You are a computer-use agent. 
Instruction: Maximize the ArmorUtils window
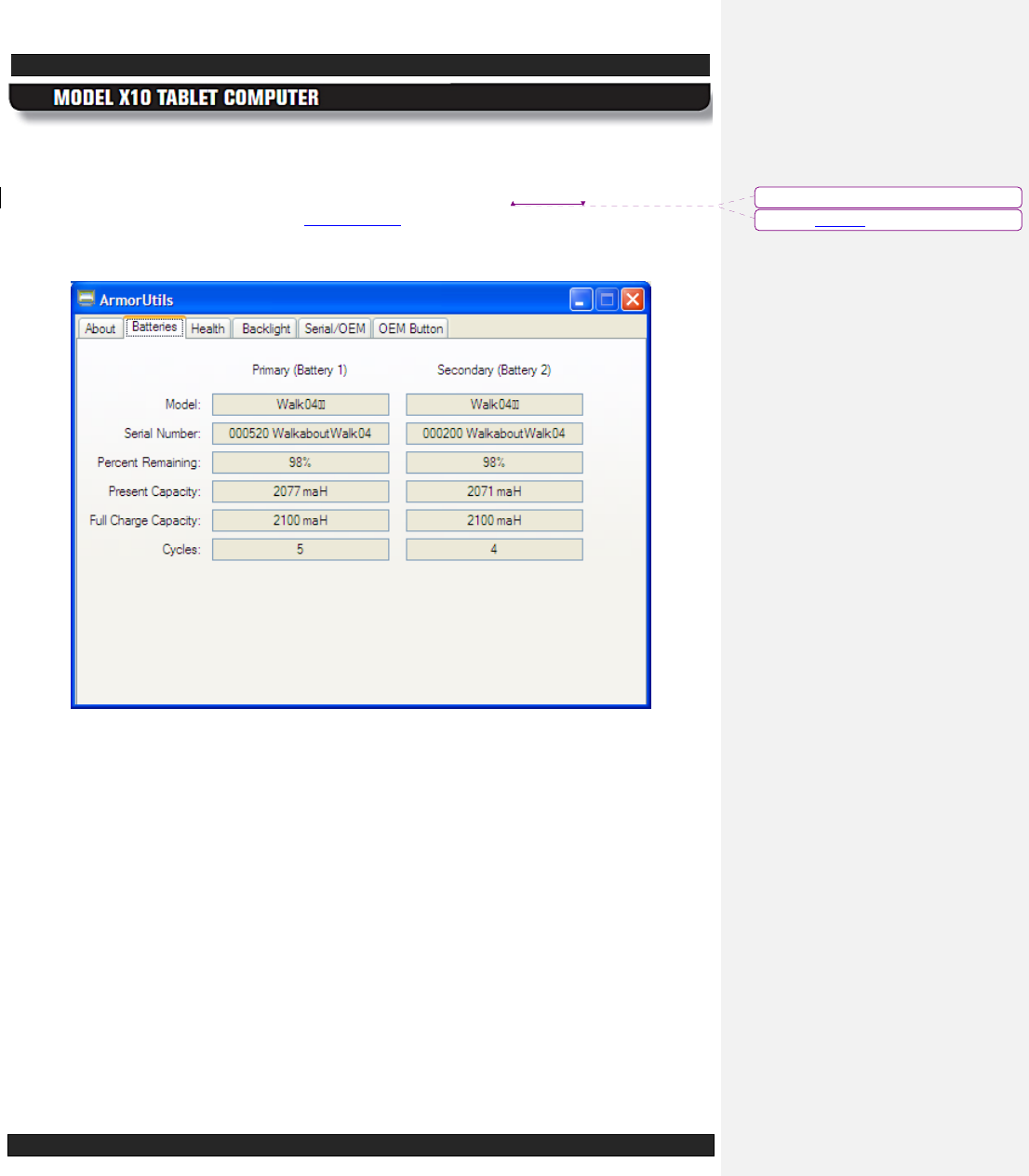(x=607, y=299)
